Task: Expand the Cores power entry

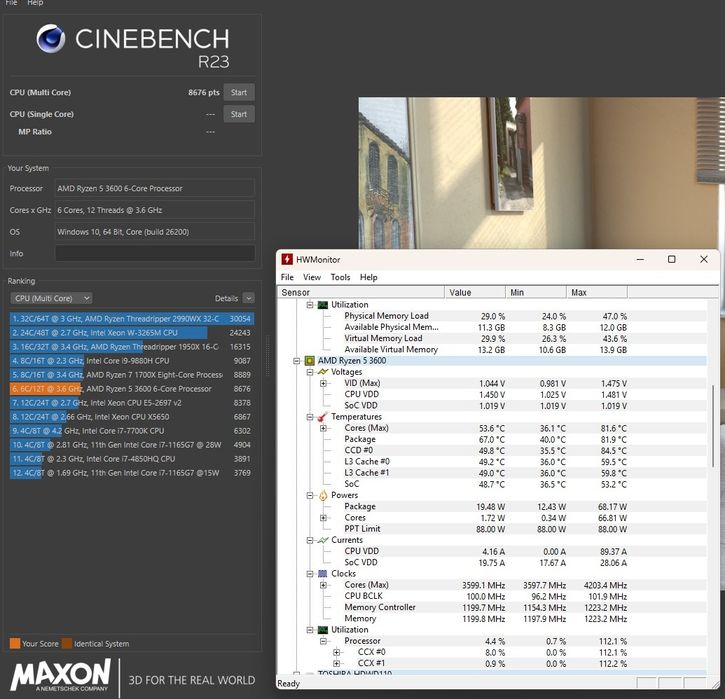Action: point(323,518)
